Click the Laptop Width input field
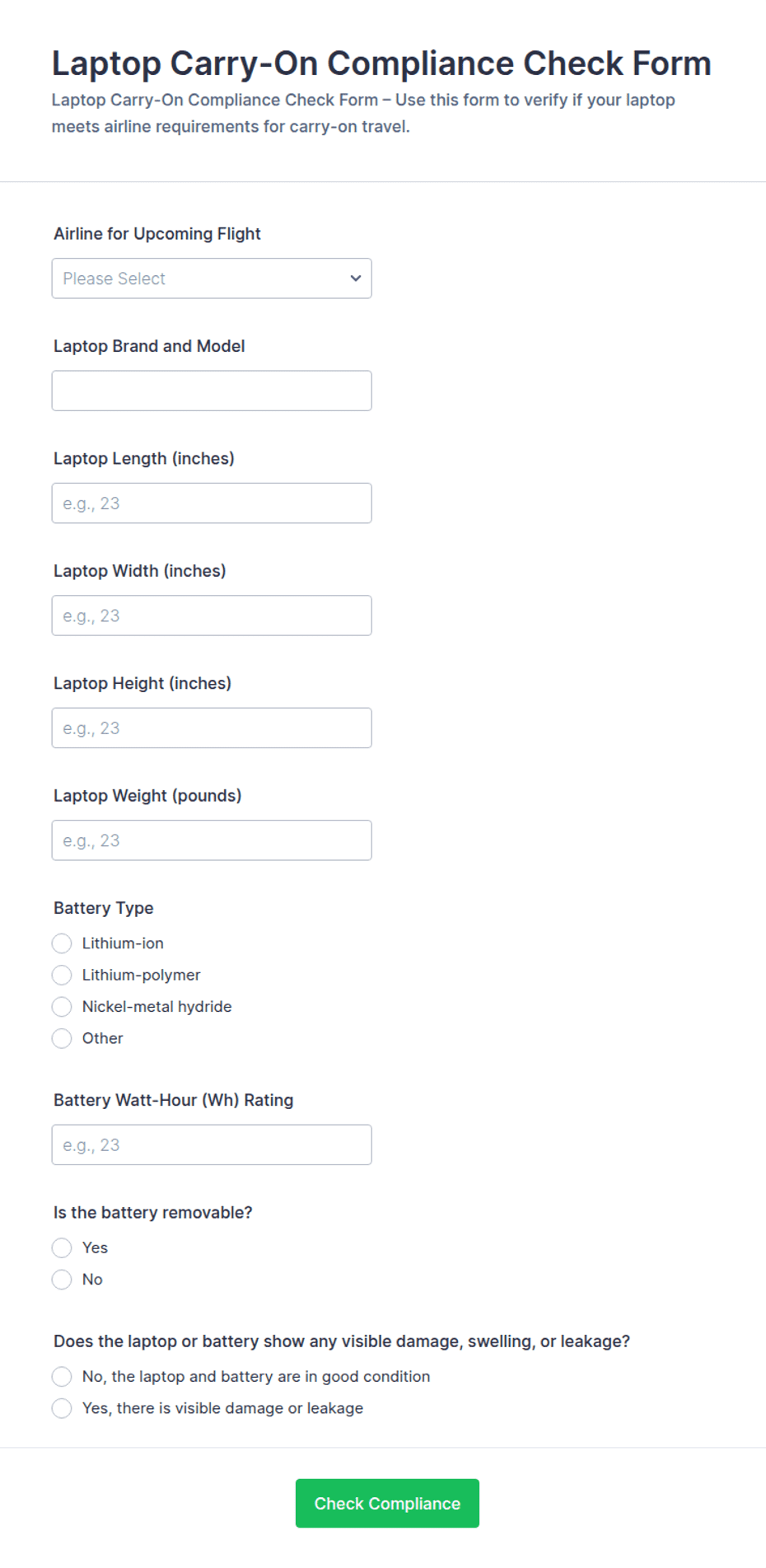The width and height of the screenshot is (766, 1568). pos(212,615)
